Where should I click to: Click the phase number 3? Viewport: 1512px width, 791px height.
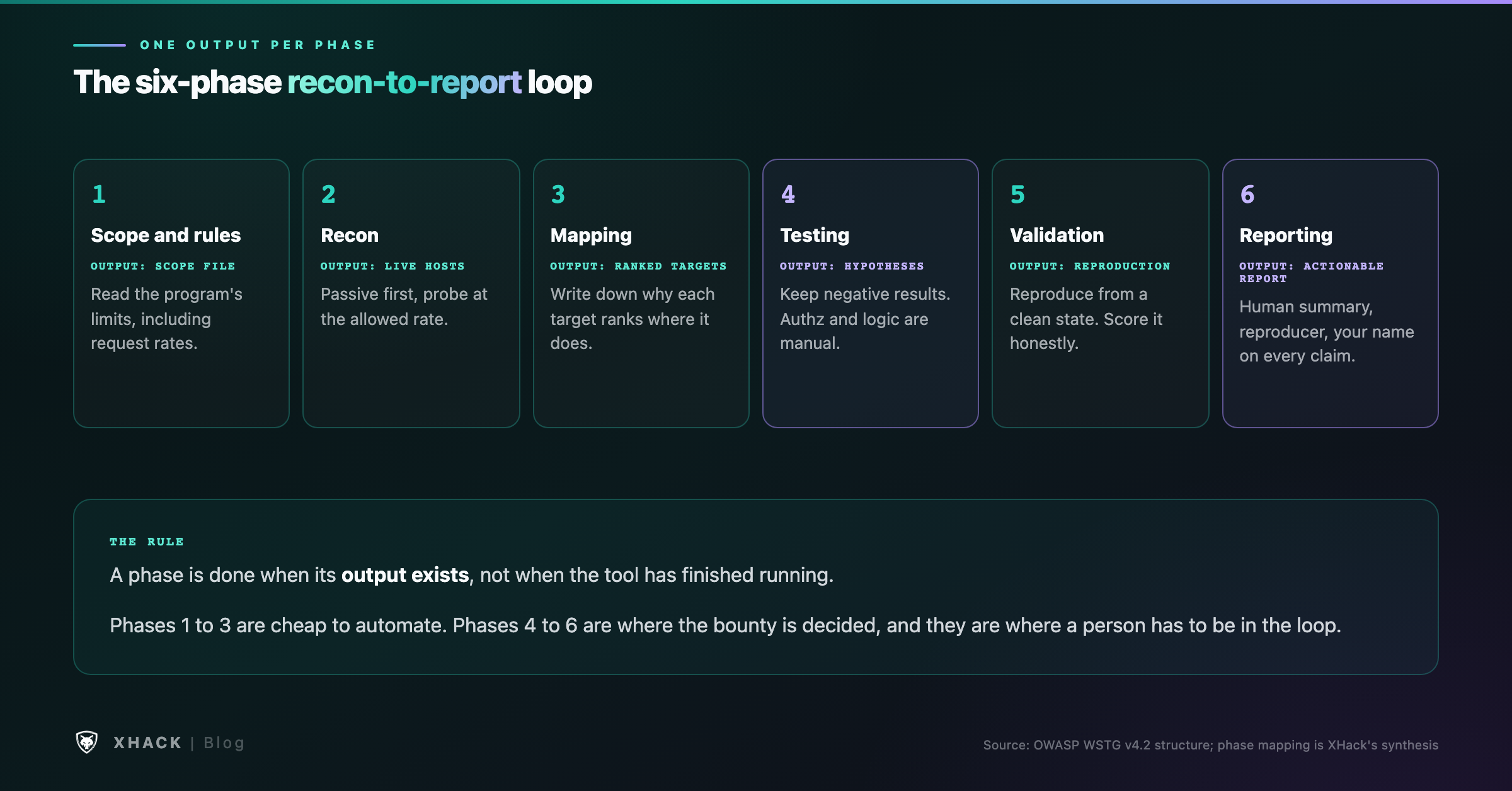[x=558, y=194]
